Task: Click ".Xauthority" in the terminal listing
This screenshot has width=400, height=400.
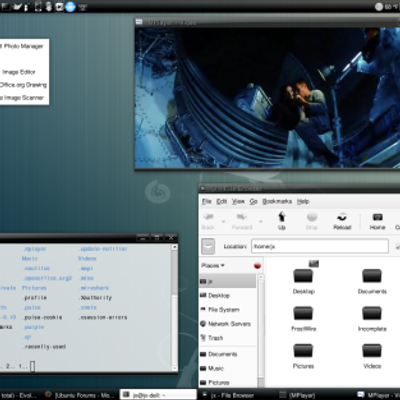Action: pos(95,298)
